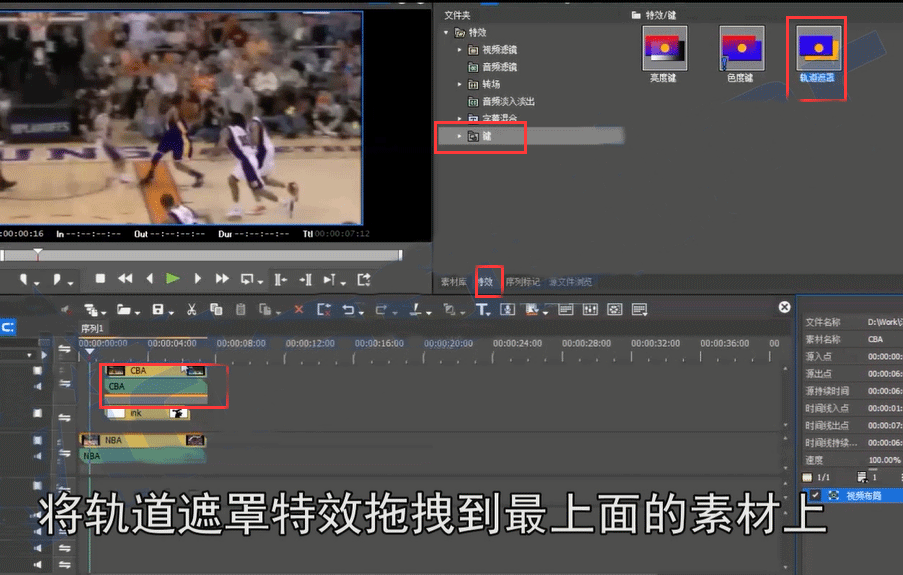Select the NBA video clip on timeline
This screenshot has height=575, width=903.
click(143, 440)
